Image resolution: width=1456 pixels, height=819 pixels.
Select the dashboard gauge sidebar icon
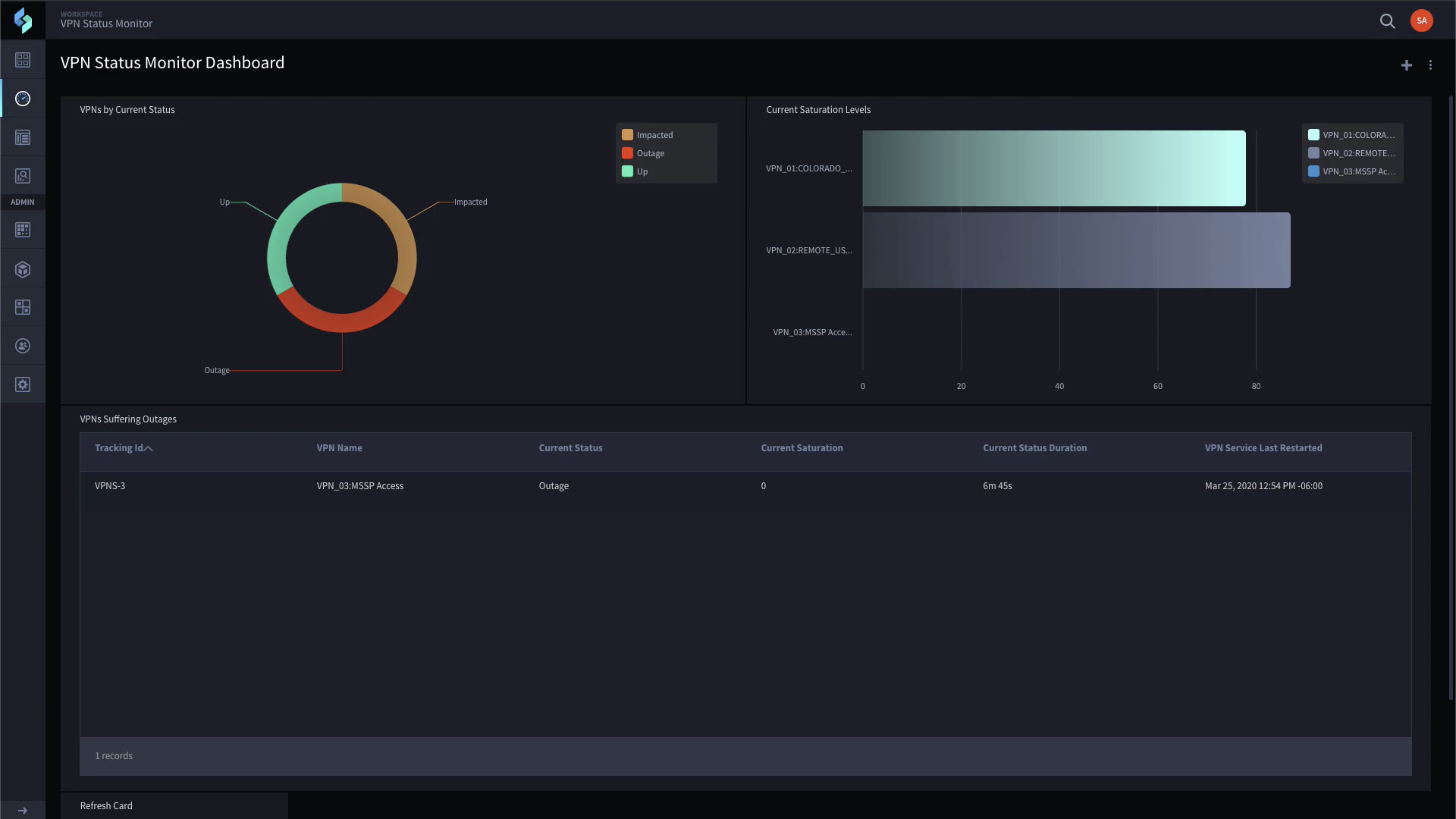(23, 99)
